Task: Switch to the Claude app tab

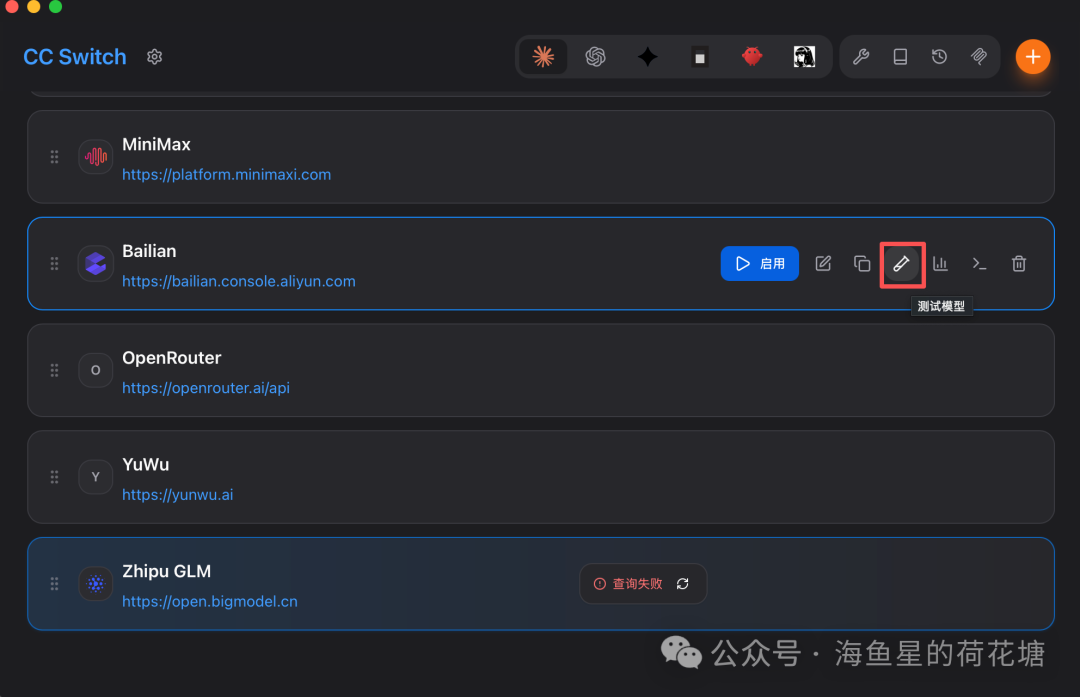Action: 543,56
